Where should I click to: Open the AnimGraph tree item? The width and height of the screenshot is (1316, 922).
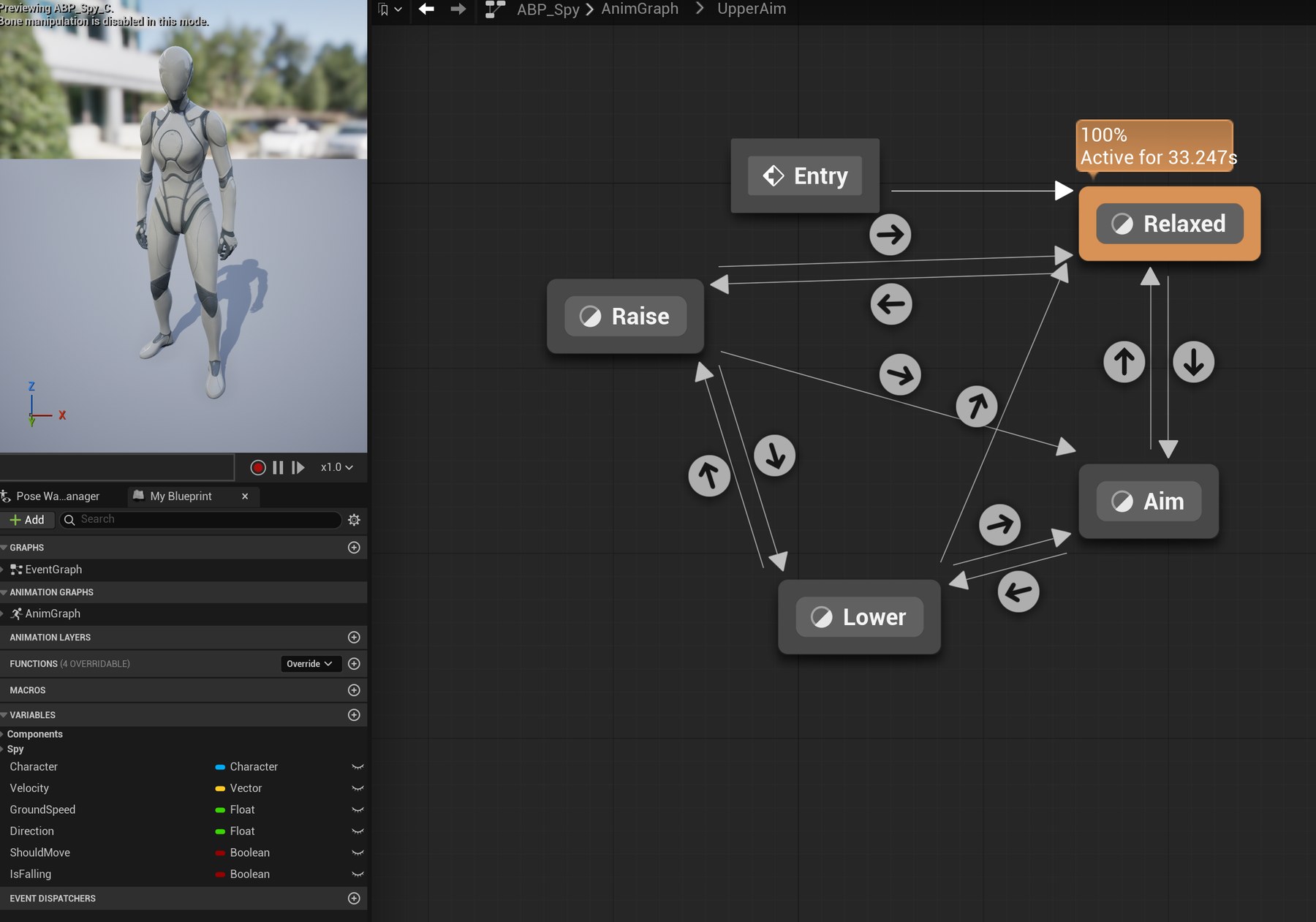coord(53,613)
